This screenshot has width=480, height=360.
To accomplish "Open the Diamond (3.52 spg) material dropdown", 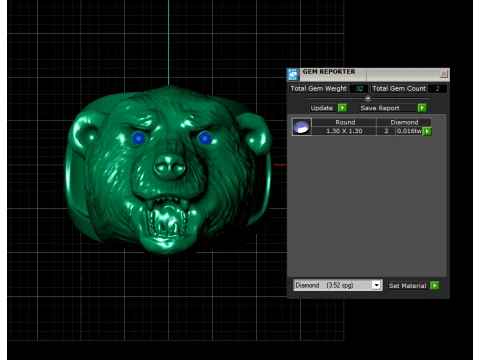I will click(338, 285).
